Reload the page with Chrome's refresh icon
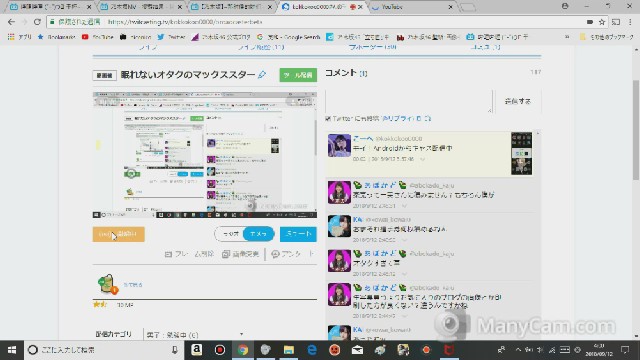Image resolution: width=640 pixels, height=360 pixels. coord(37,22)
